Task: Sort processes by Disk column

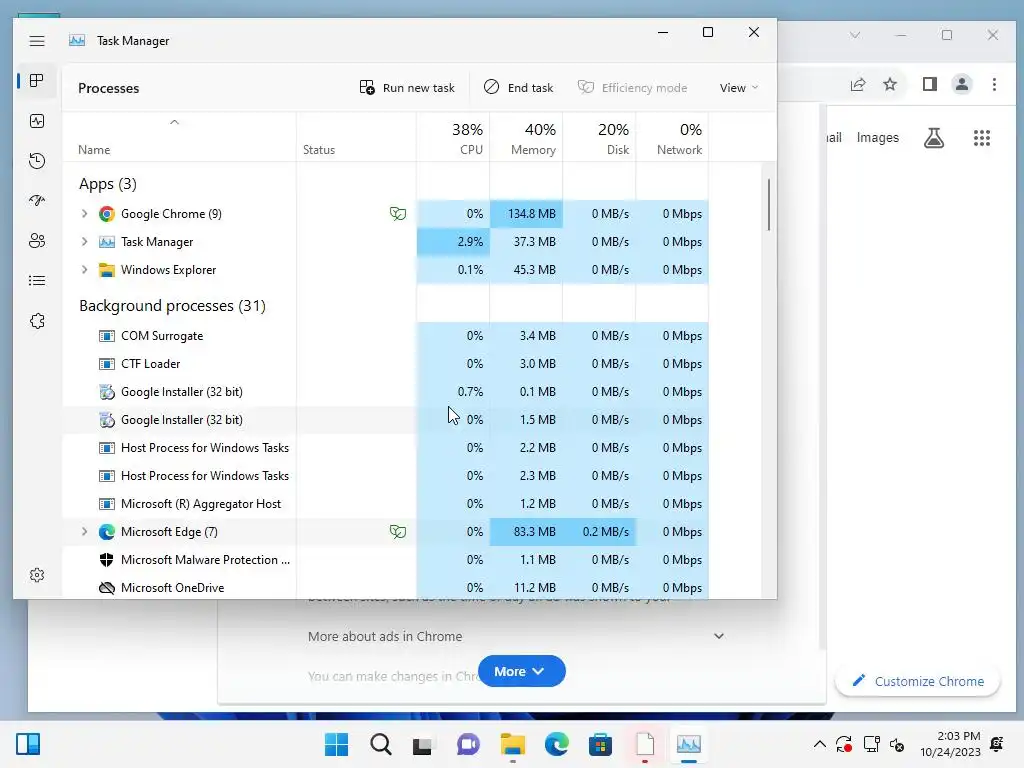Action: coord(600,139)
